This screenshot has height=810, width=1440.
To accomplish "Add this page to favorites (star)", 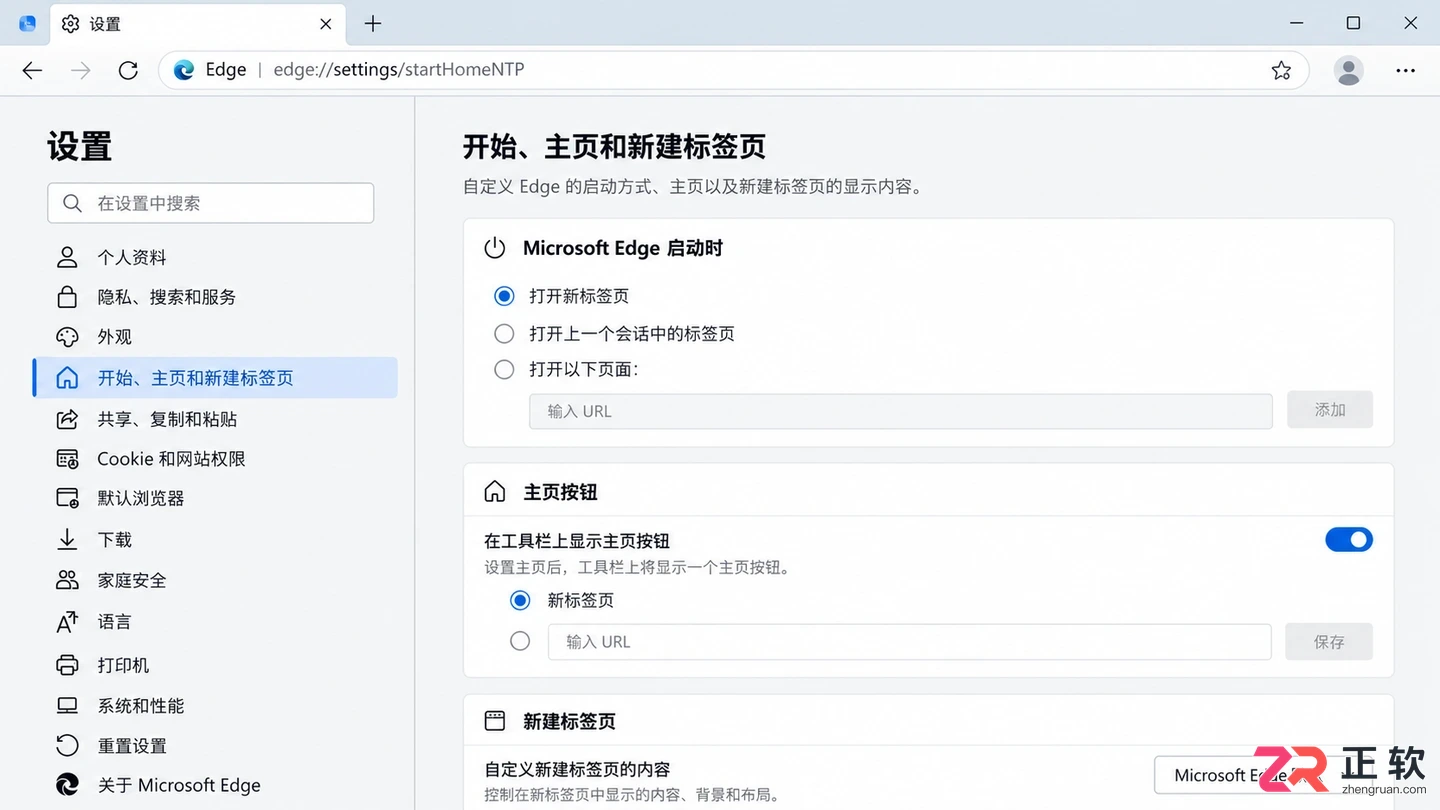I will point(1281,70).
